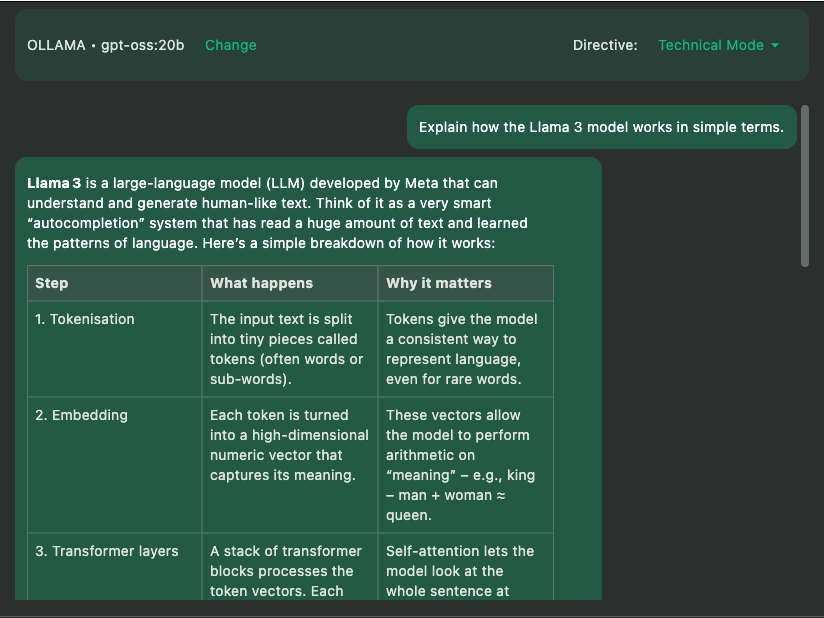Click the bold Llama 3 text in response
This screenshot has height=618, width=824.
[x=55, y=183]
